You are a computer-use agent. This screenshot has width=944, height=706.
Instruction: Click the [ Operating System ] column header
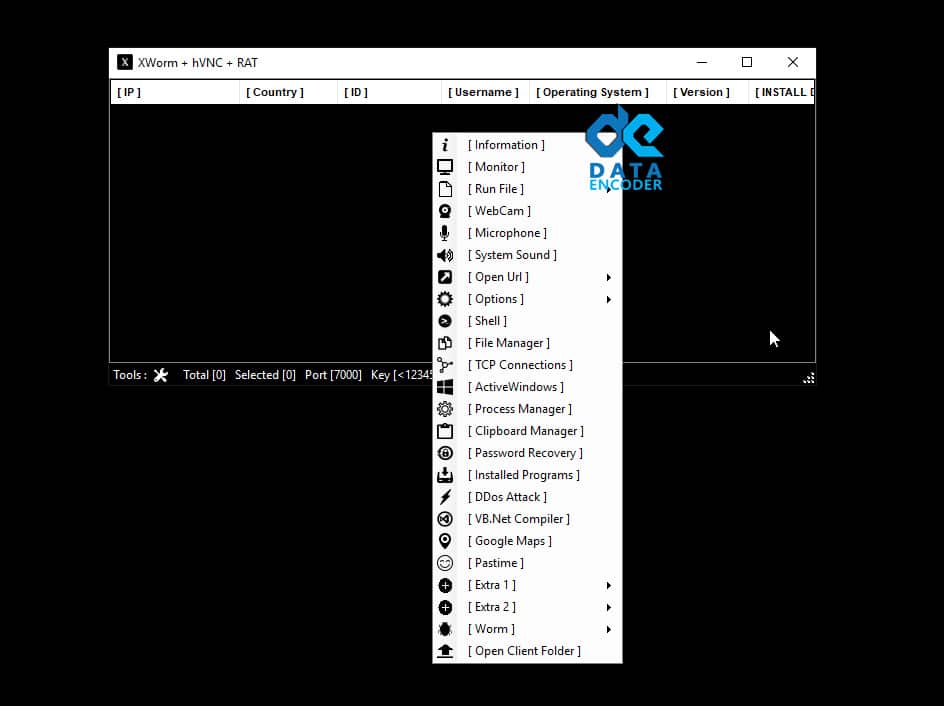tap(598, 92)
